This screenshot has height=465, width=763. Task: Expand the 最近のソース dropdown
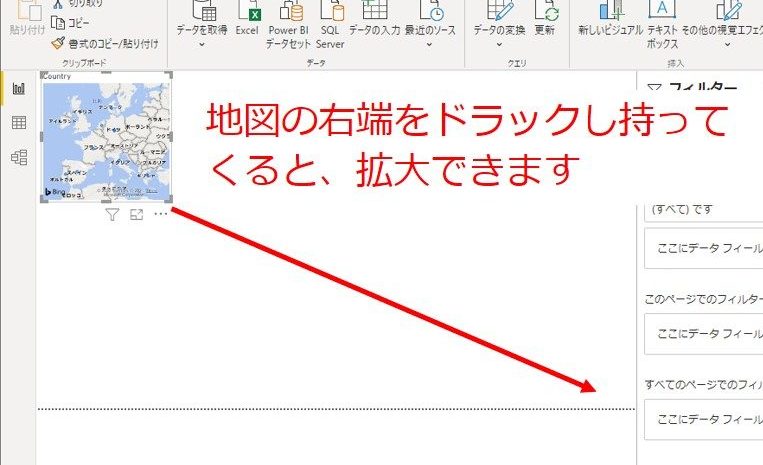(430, 31)
